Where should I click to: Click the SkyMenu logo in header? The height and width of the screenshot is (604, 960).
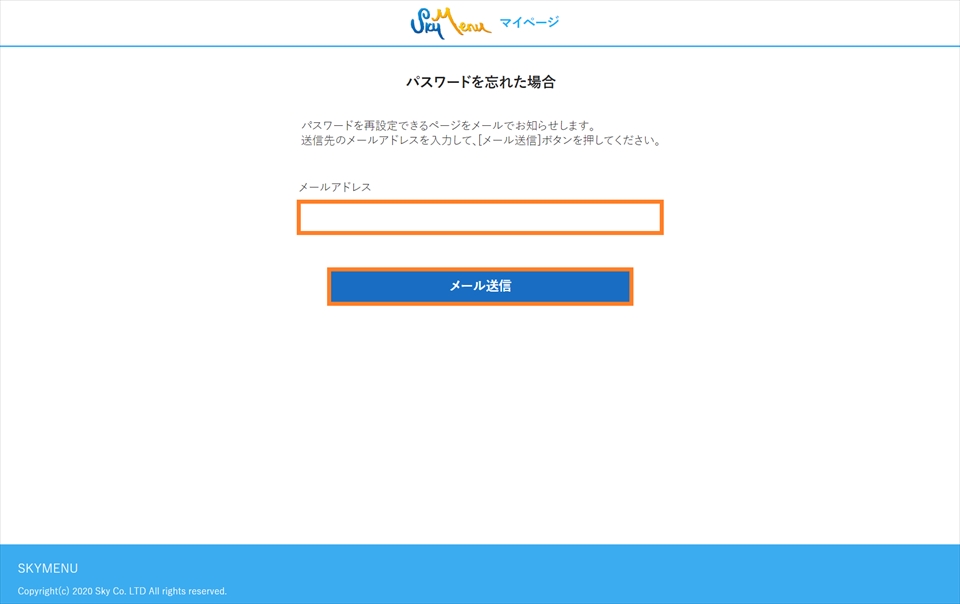[x=450, y=23]
